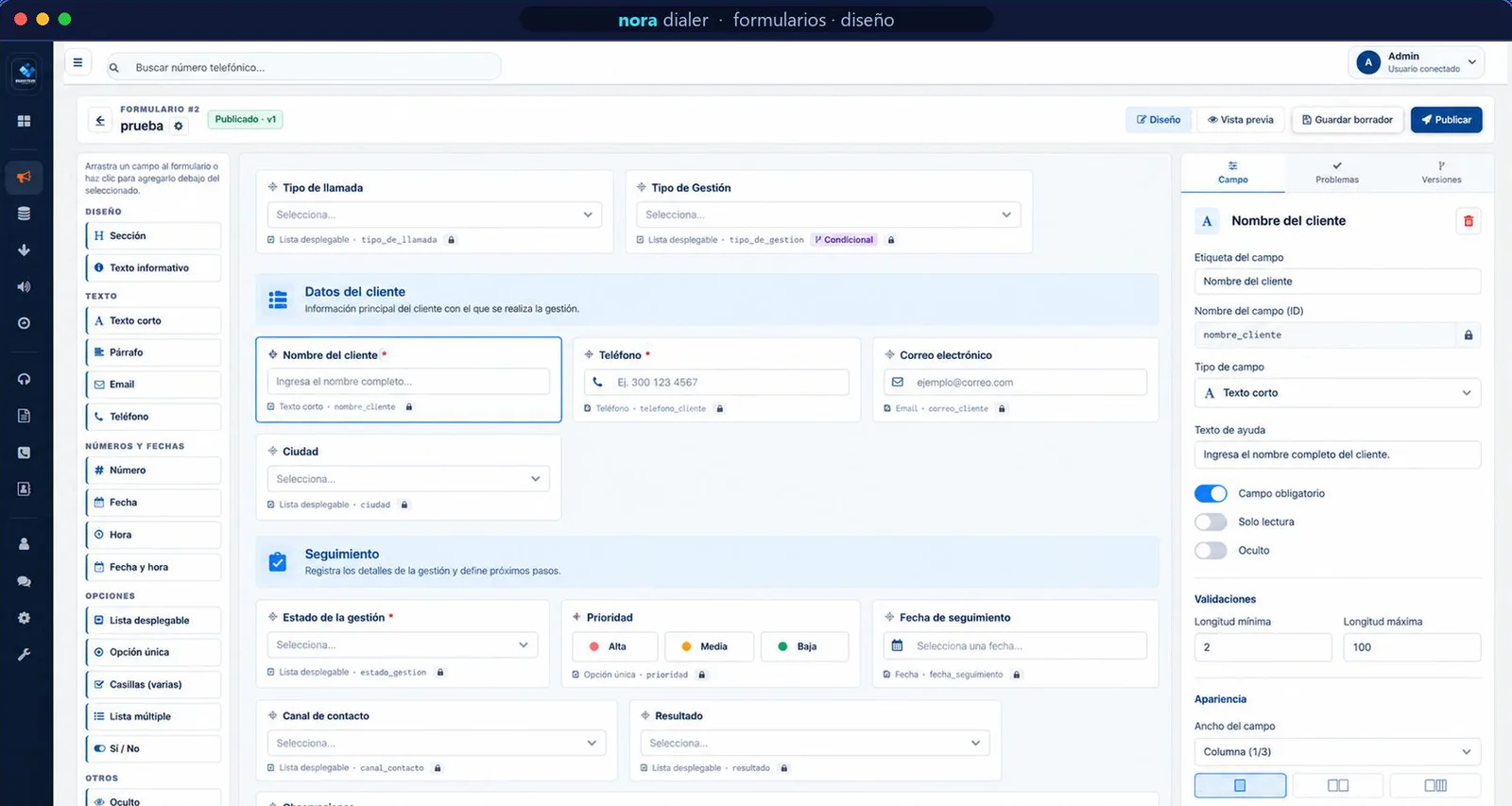Viewport: 1512px width, 806px height.
Task: Open the wrench tools sidebar icon
Action: coord(25,654)
